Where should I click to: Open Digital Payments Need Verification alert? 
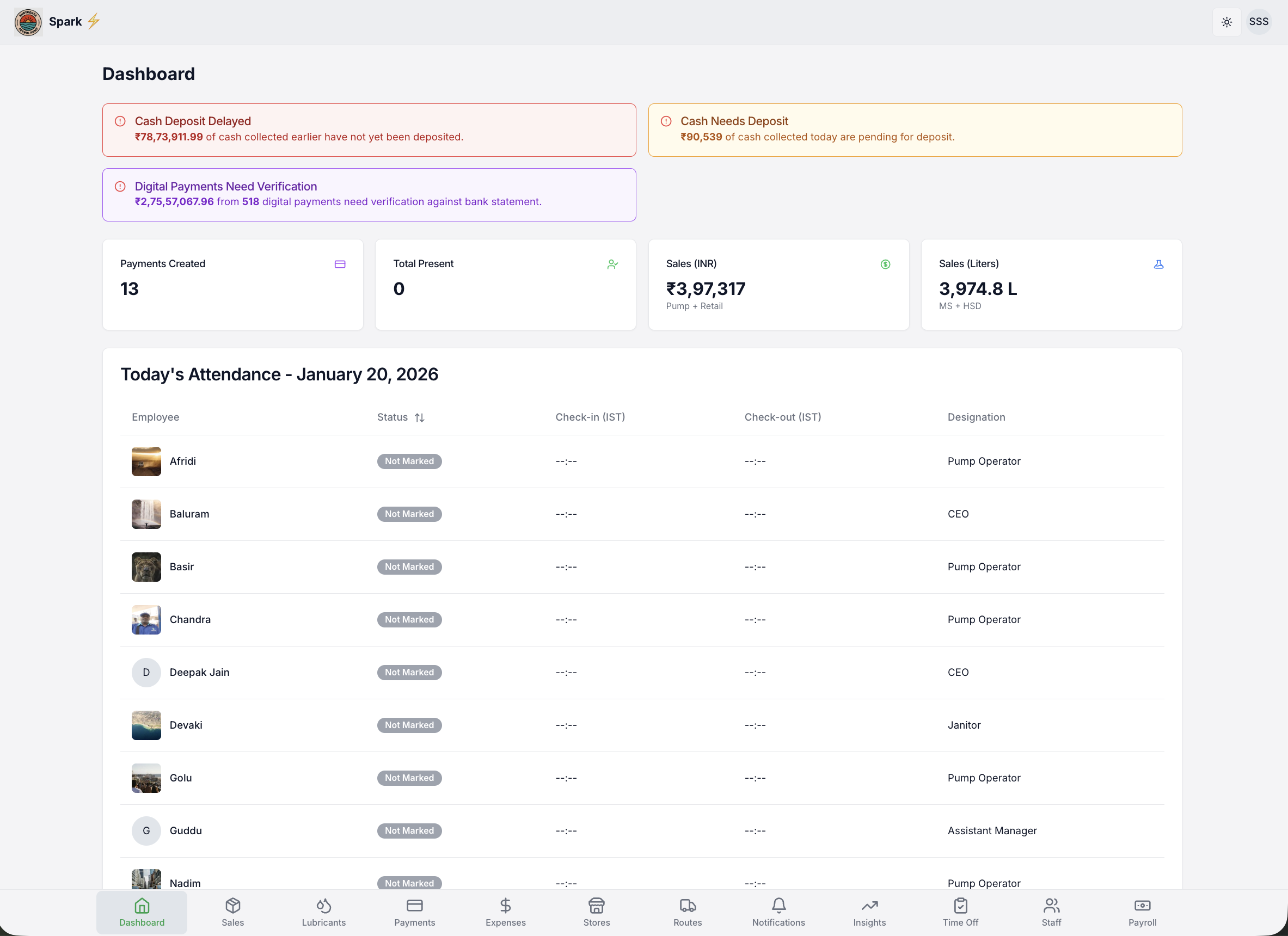pos(369,195)
